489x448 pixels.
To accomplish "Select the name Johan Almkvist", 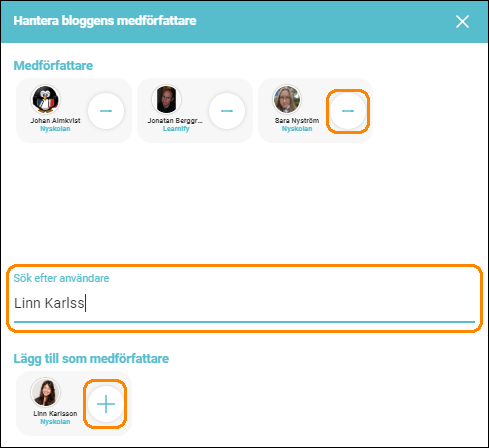I will coord(55,120).
